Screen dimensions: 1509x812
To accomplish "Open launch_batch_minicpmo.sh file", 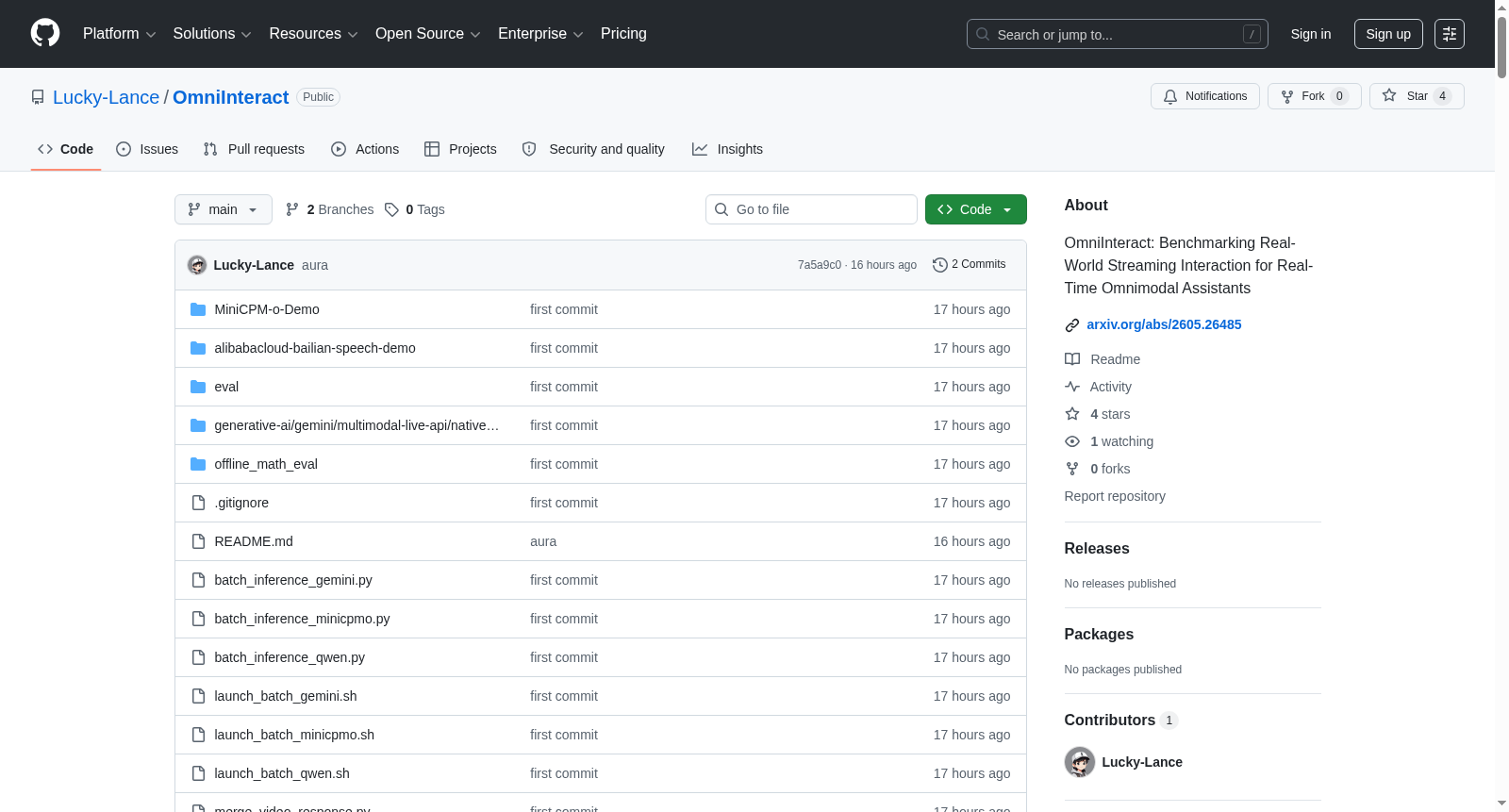I will [x=294, y=735].
